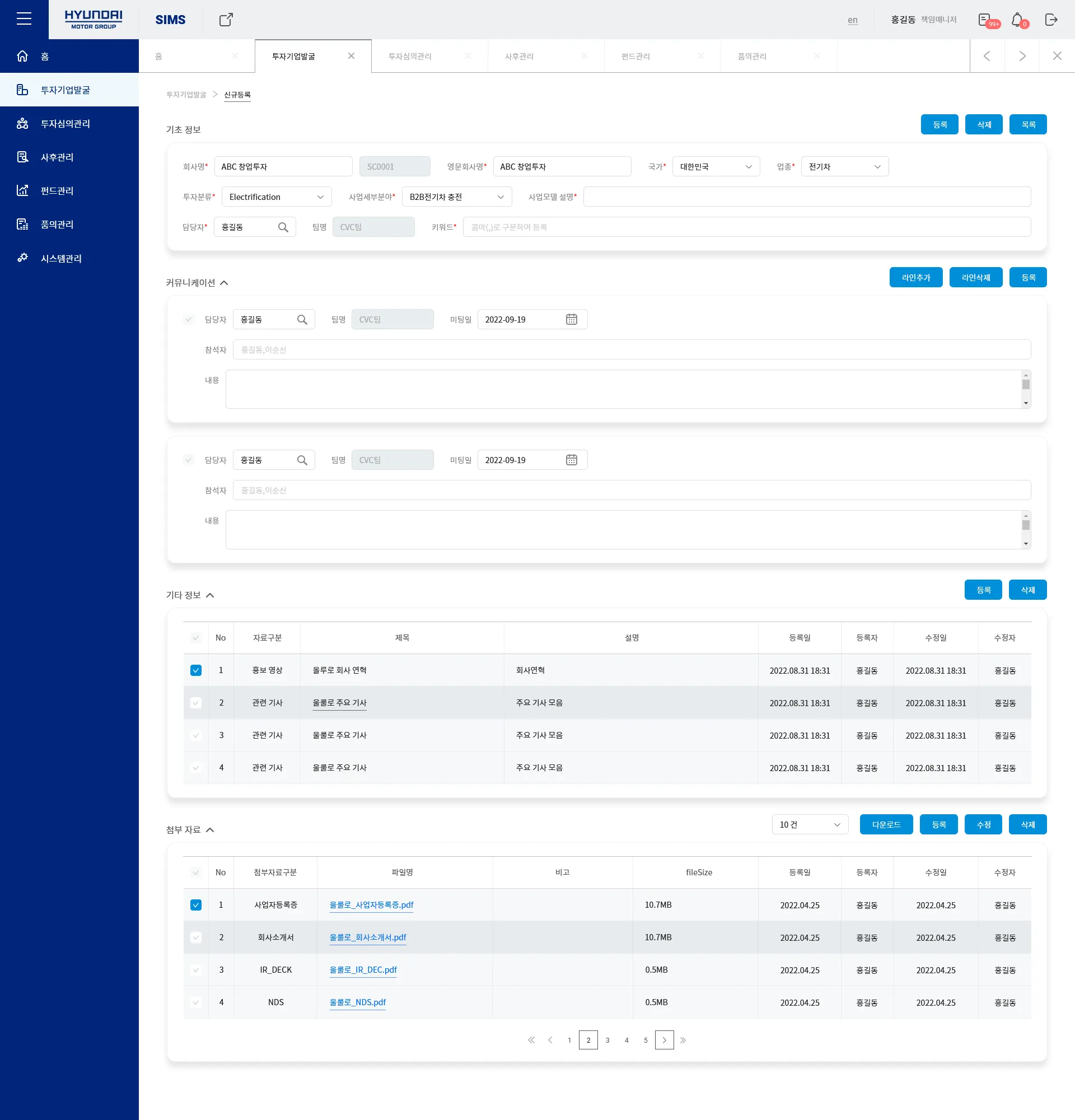The image size is (1075, 1120).
Task: Click the Hyundai Motor Group logo
Action: [93, 20]
